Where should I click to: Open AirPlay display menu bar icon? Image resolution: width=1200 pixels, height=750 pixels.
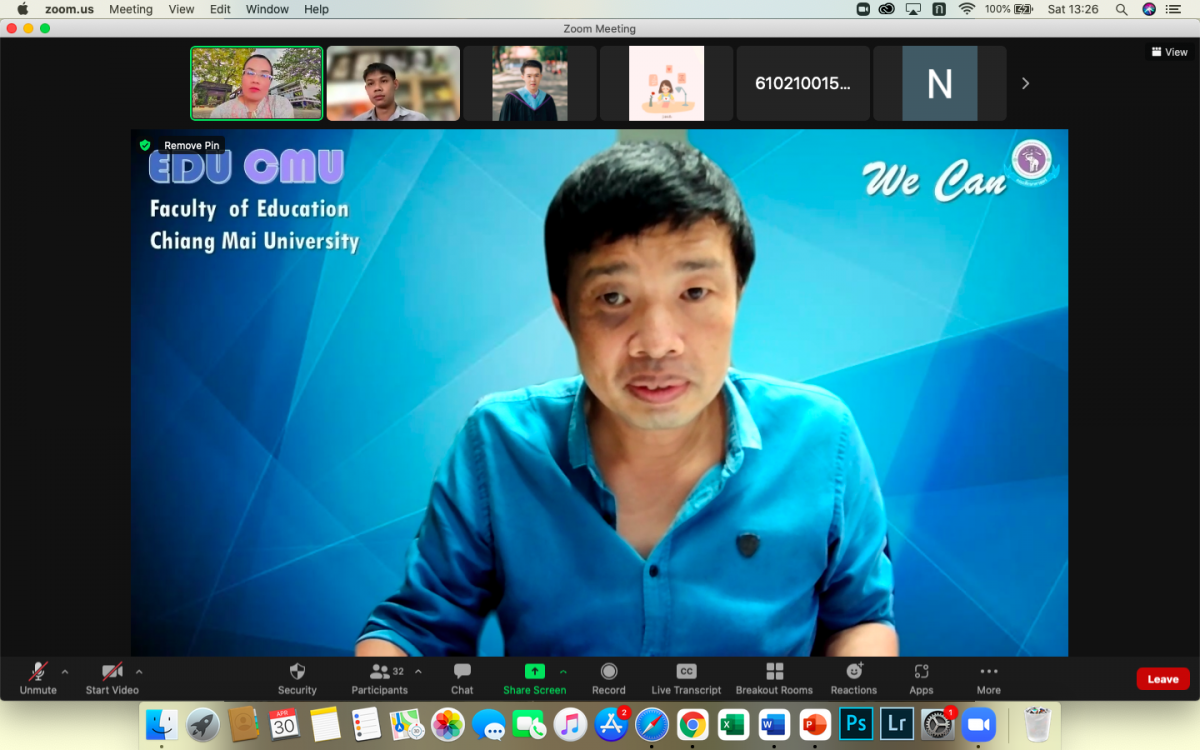point(913,9)
